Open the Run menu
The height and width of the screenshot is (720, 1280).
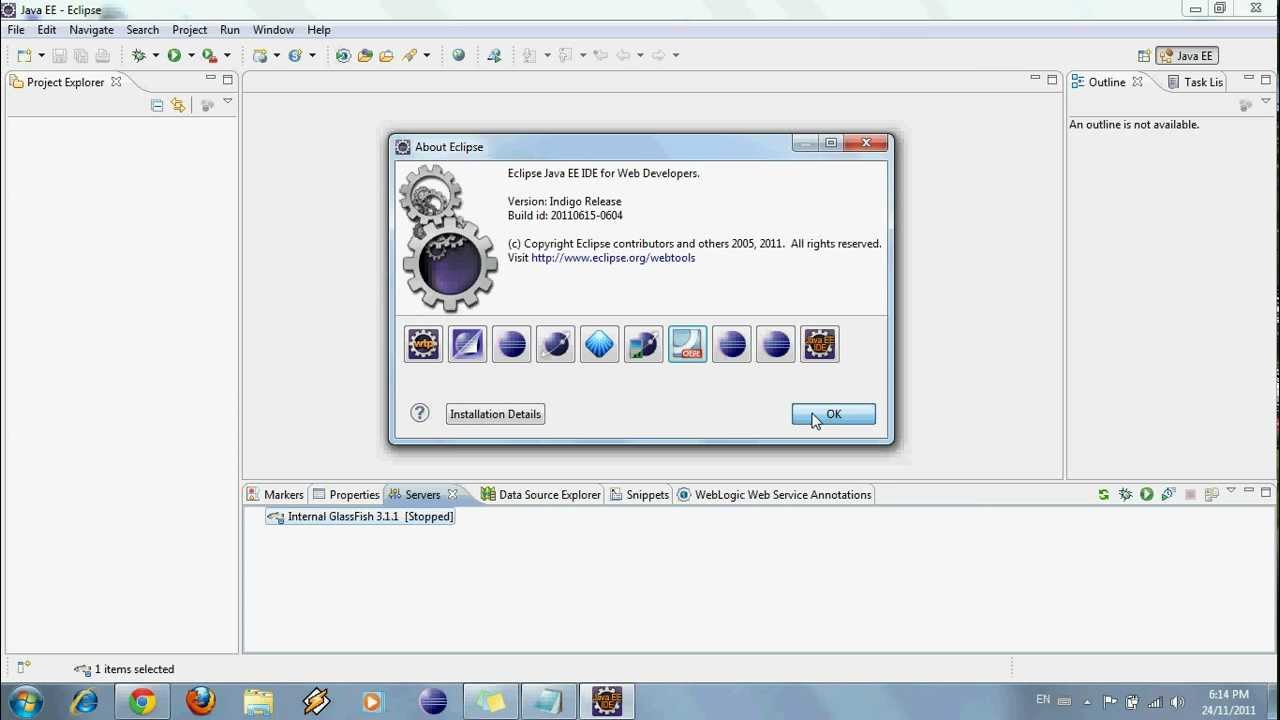[x=230, y=30]
